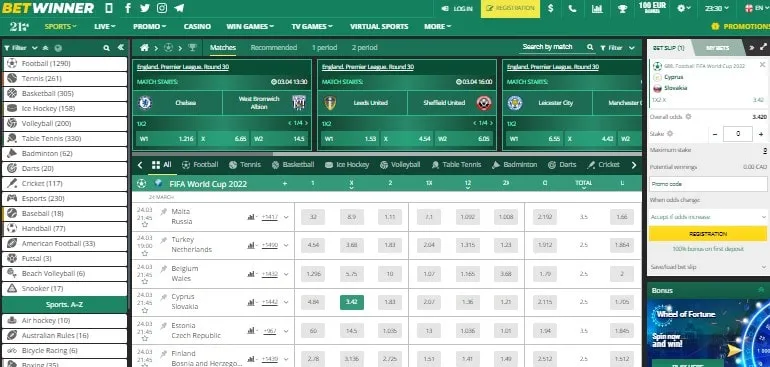Open the Accept if odds increase dropdown
The image size is (770, 367).
click(x=708, y=217)
